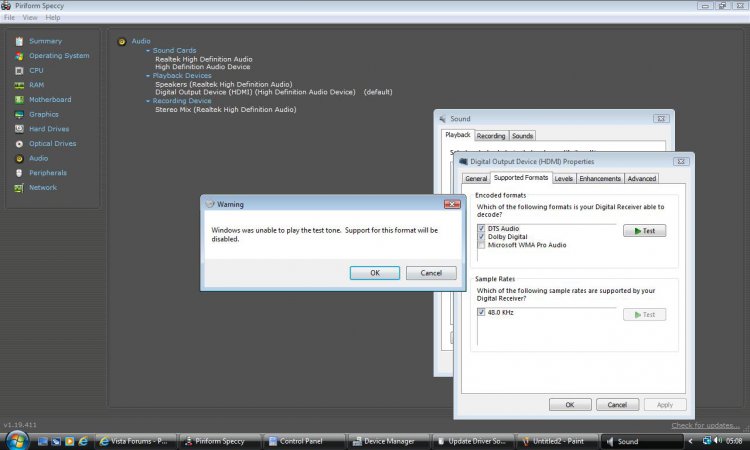Toggle the DTS Audio checkbox

[481, 229]
